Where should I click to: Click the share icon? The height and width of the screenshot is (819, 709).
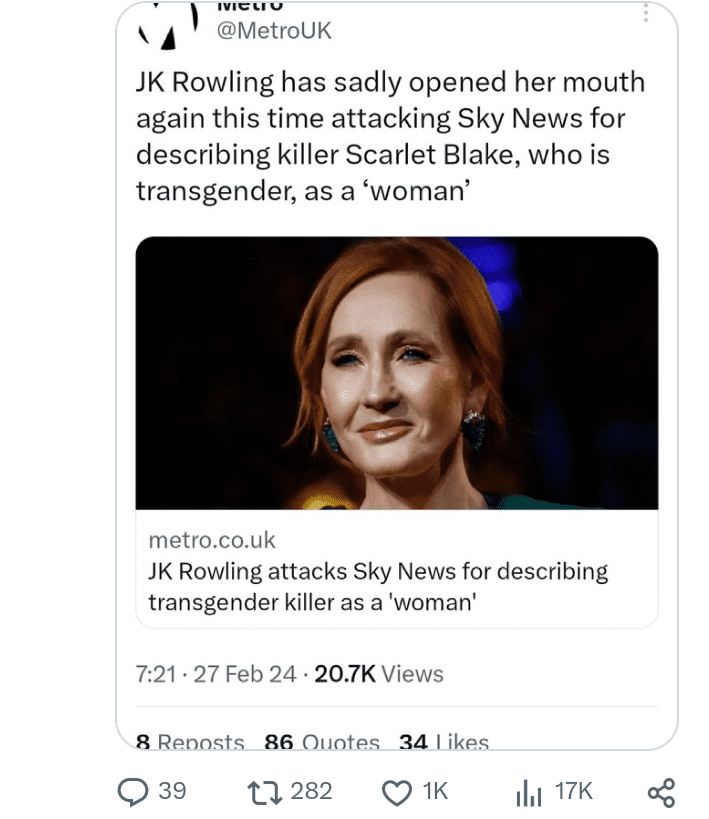point(661,792)
